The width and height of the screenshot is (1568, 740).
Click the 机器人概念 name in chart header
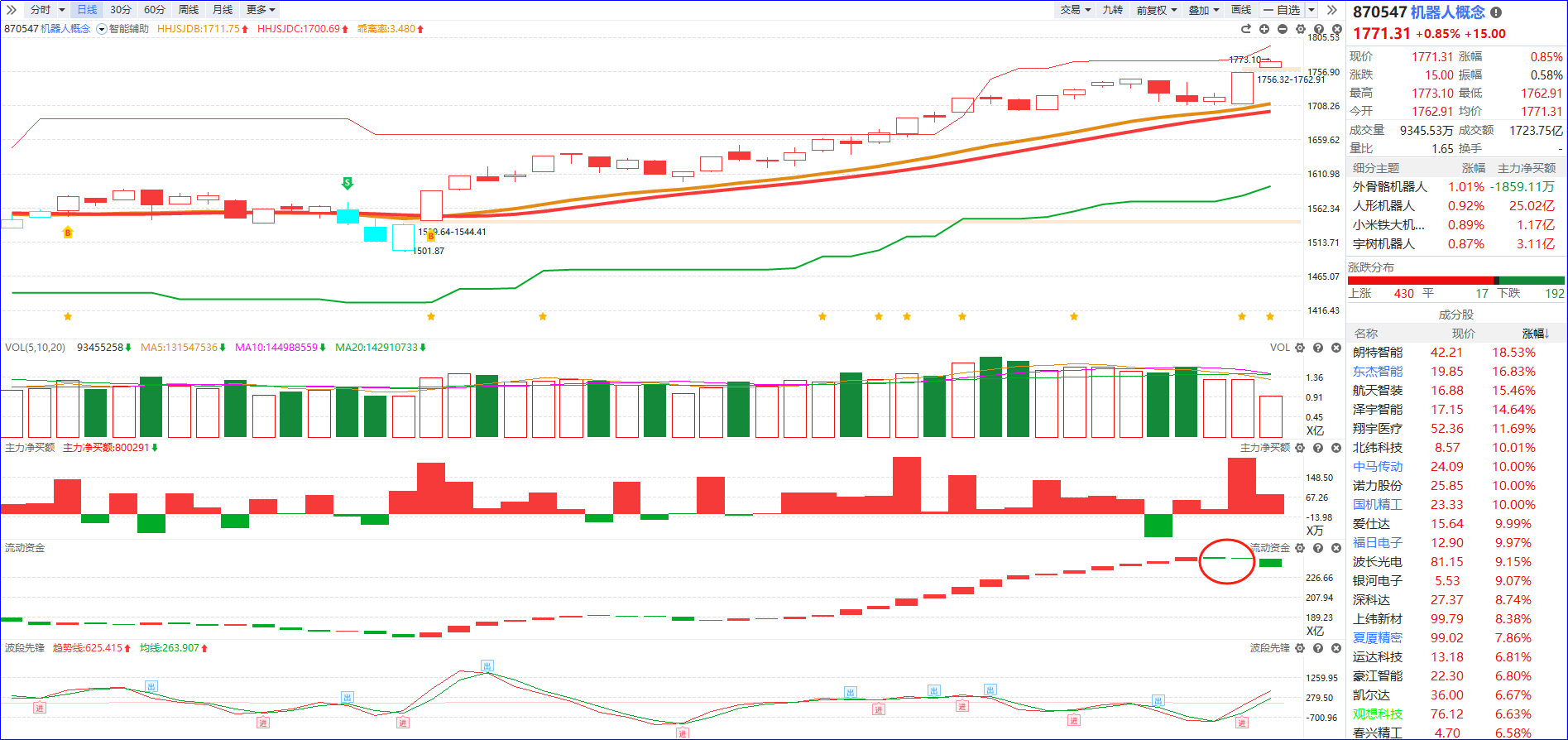[65, 29]
